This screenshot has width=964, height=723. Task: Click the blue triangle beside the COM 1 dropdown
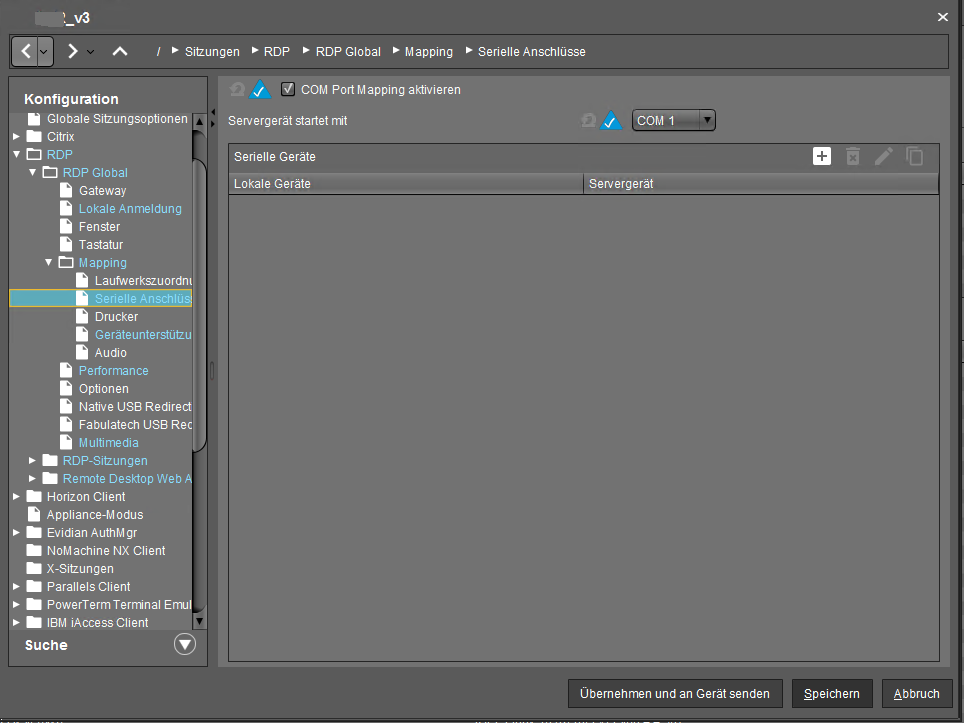[611, 121]
